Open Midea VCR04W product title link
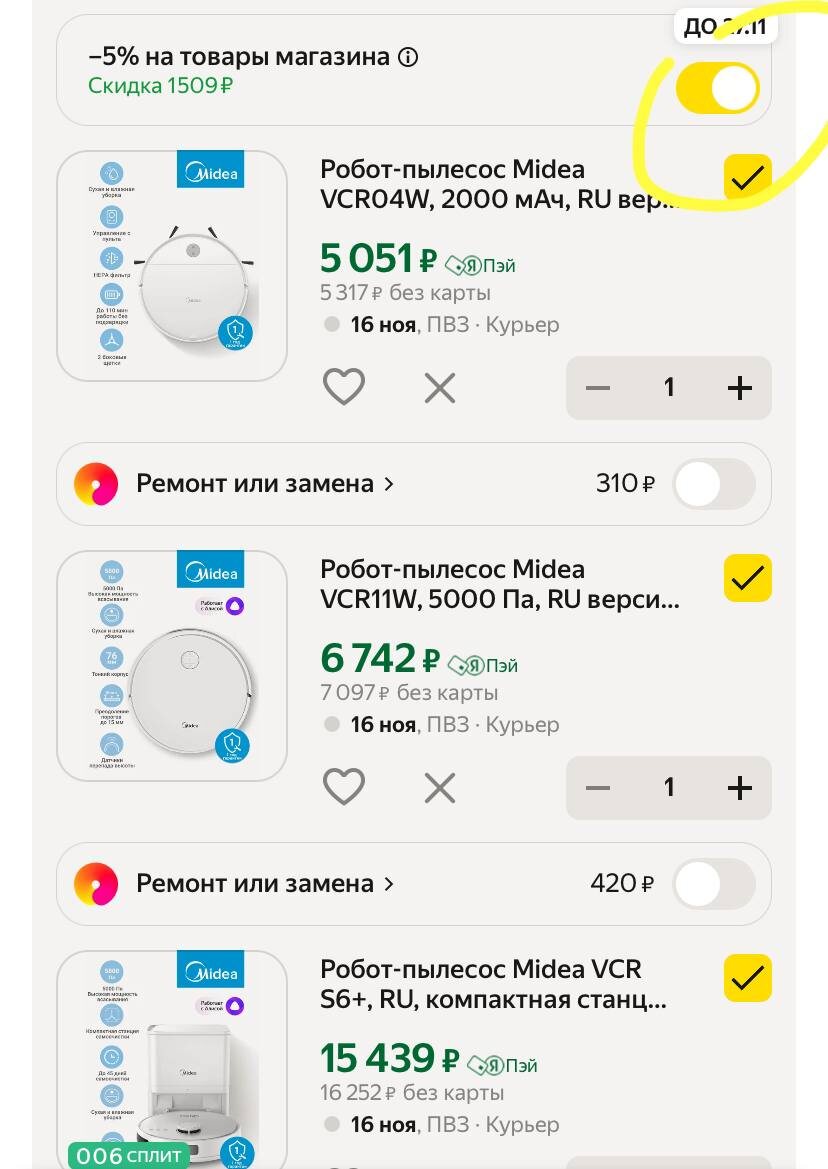828x1169 pixels. pyautogui.click(x=500, y=184)
